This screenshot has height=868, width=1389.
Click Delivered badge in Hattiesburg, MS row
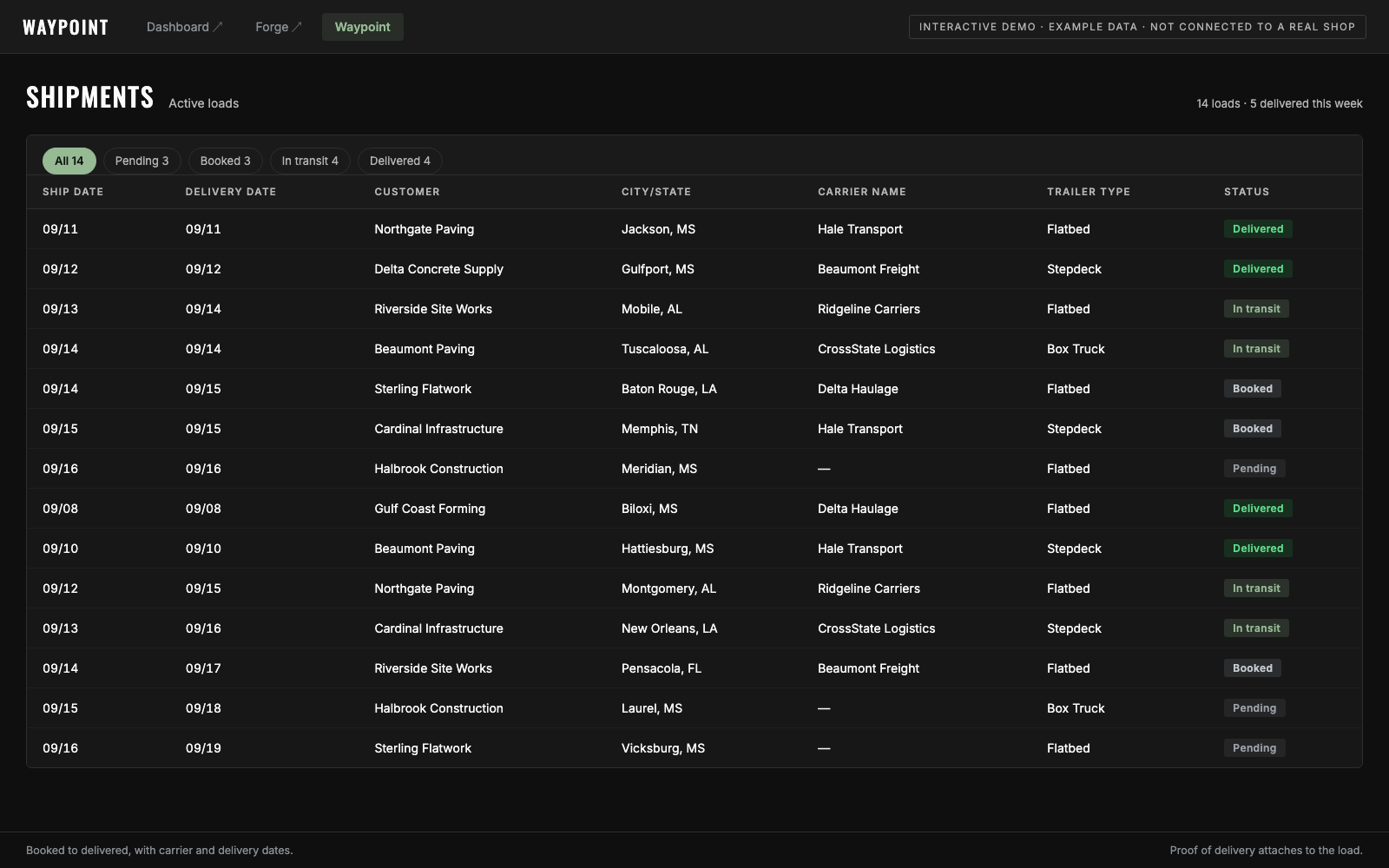(x=1258, y=549)
